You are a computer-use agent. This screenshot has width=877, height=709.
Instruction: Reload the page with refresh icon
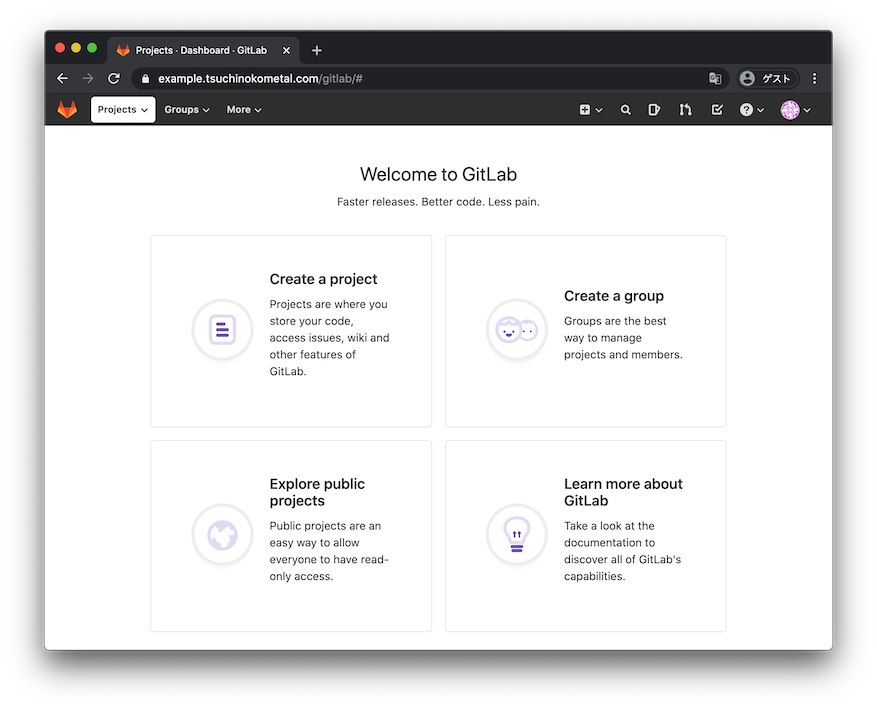pos(114,79)
